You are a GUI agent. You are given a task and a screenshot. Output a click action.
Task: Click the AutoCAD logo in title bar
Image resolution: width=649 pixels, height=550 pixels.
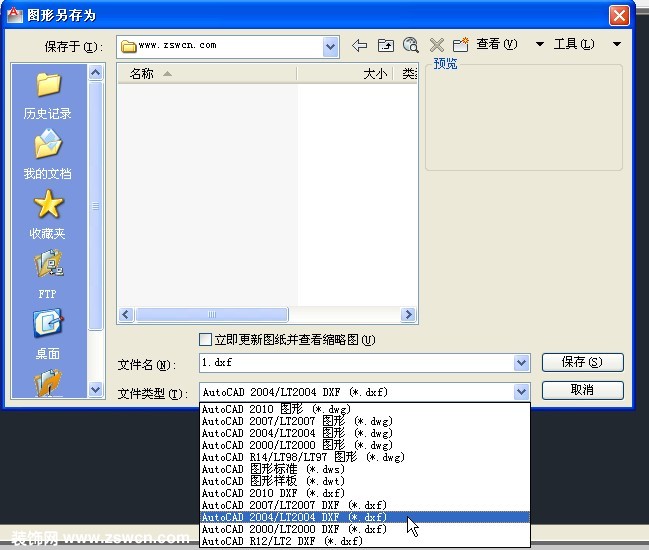14,15
